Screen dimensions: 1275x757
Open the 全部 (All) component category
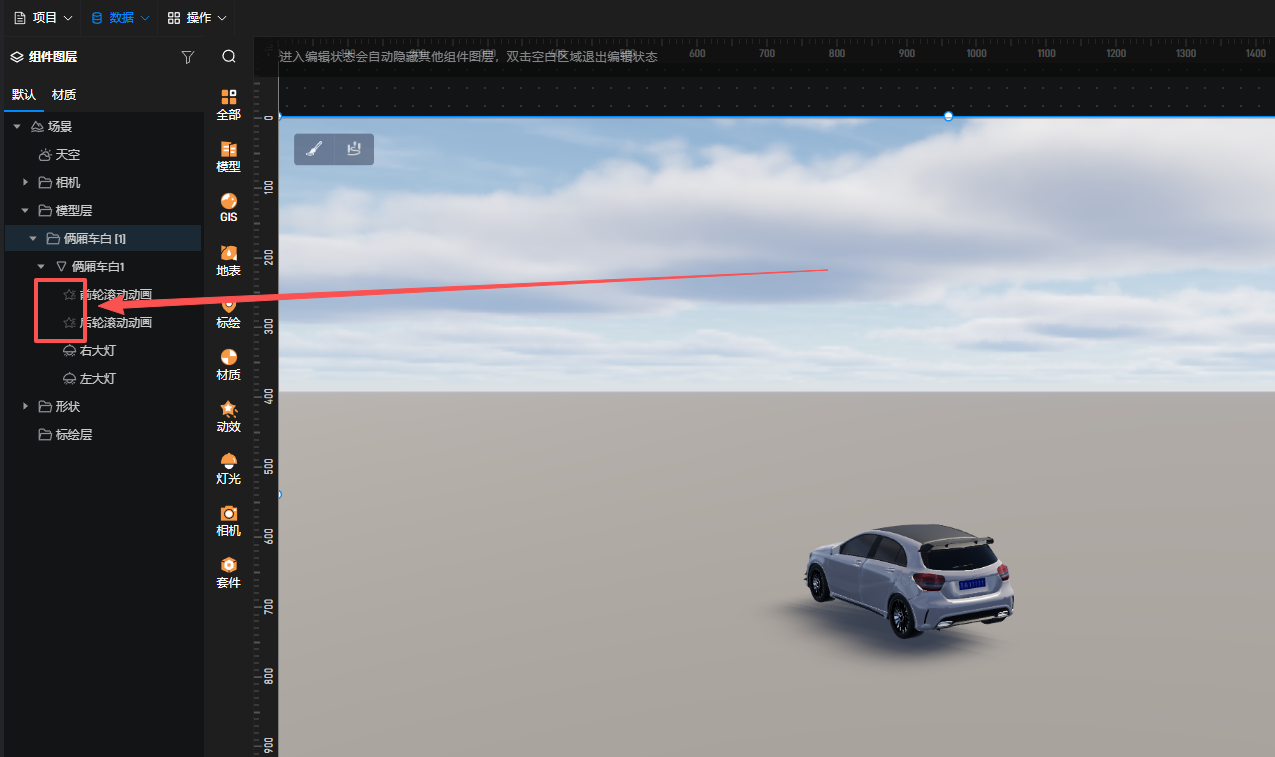click(x=228, y=103)
